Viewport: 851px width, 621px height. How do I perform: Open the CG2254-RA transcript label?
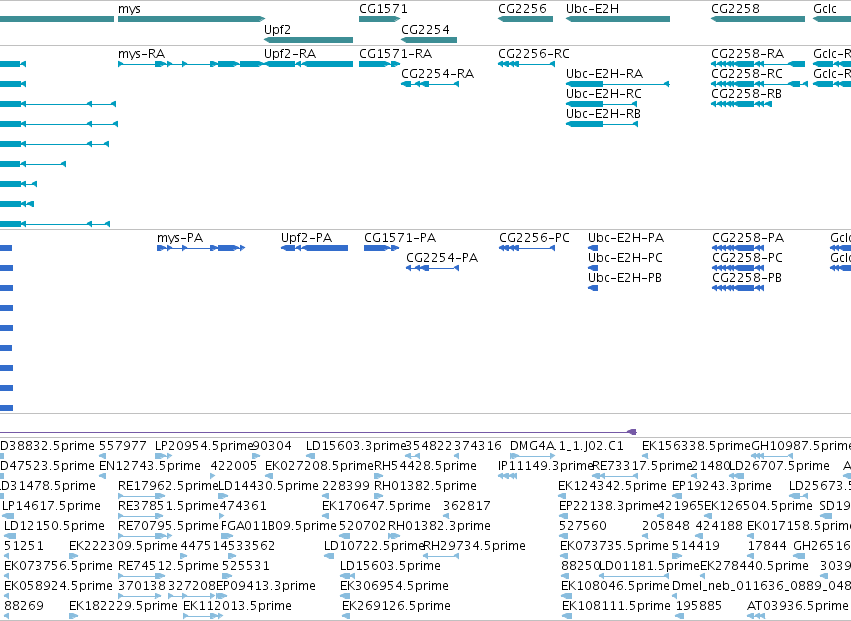click(x=437, y=74)
